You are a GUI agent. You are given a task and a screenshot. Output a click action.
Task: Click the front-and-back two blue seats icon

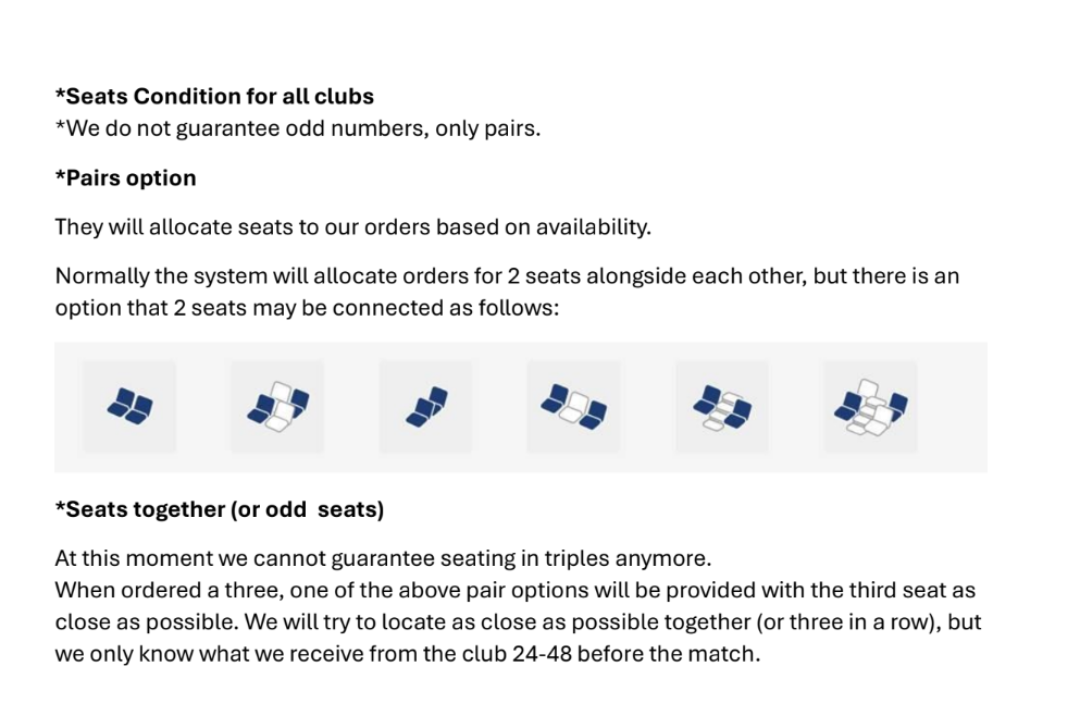(426, 406)
